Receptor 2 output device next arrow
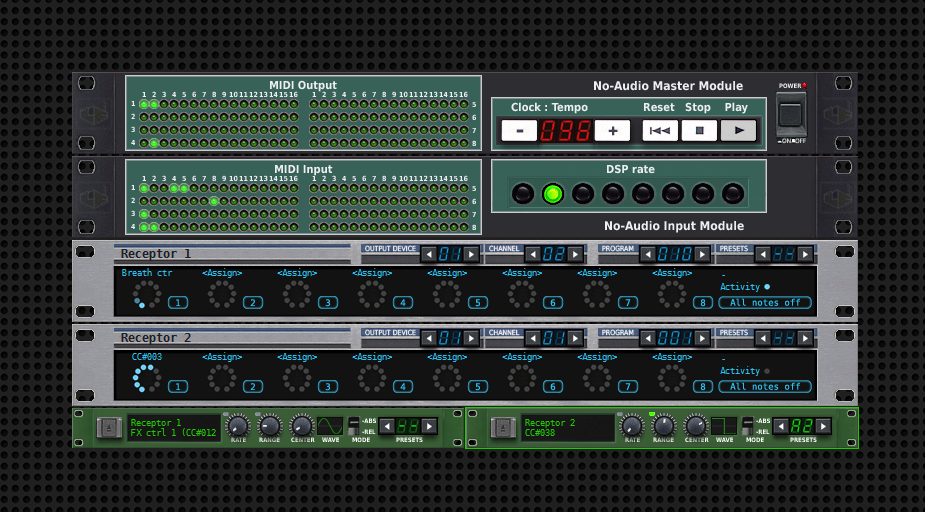925x512 pixels. pos(471,338)
